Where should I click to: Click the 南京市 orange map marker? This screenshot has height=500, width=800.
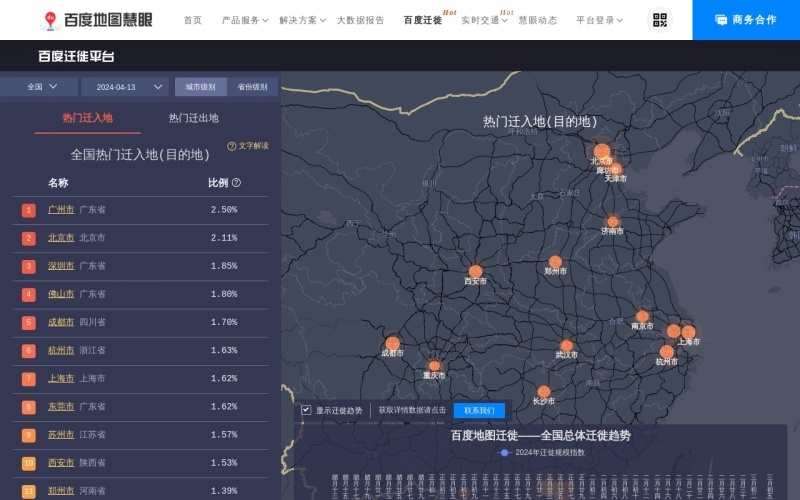click(x=642, y=317)
